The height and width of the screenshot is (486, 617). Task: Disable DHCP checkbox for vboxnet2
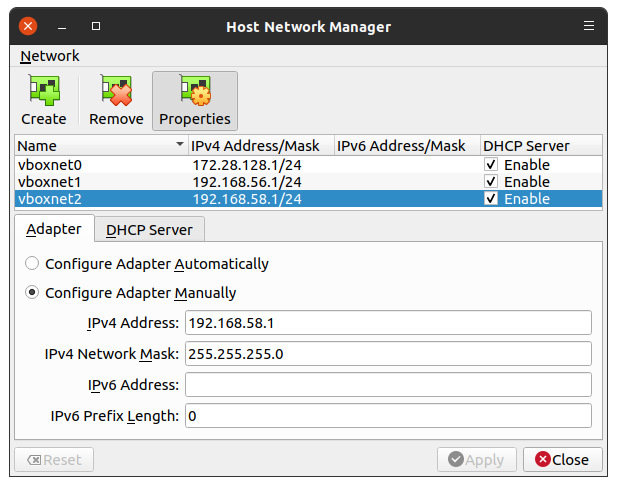tap(491, 199)
